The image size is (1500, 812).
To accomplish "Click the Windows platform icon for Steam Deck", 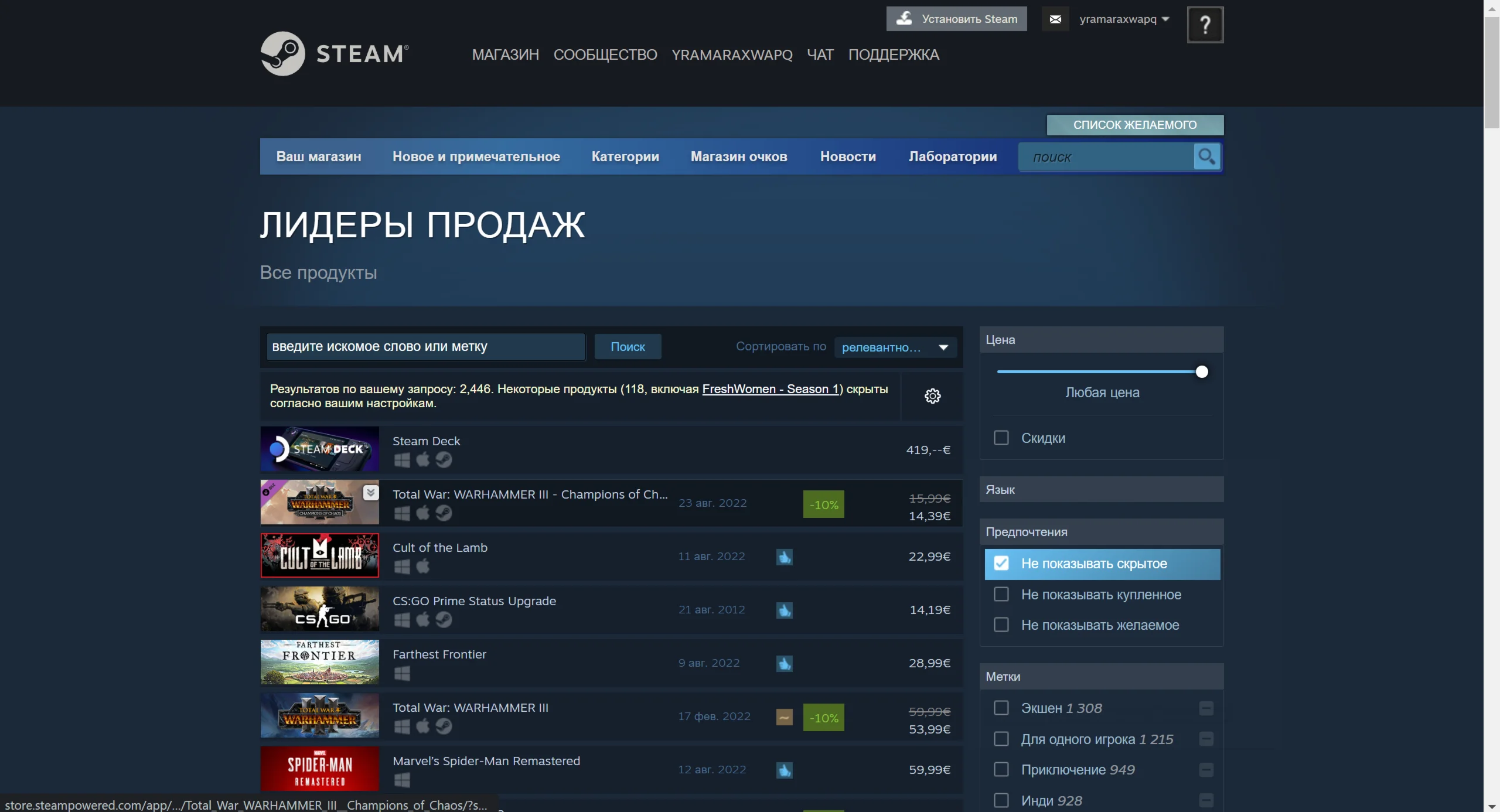I will [402, 460].
